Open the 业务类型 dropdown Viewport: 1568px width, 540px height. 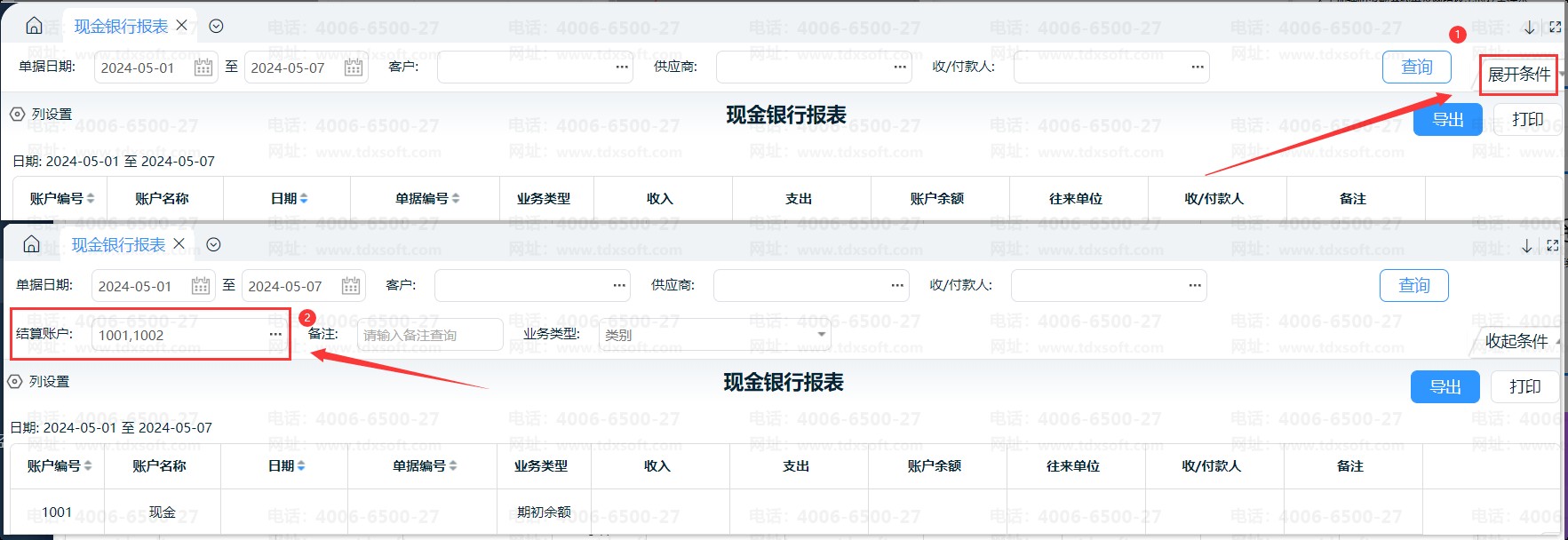(822, 335)
